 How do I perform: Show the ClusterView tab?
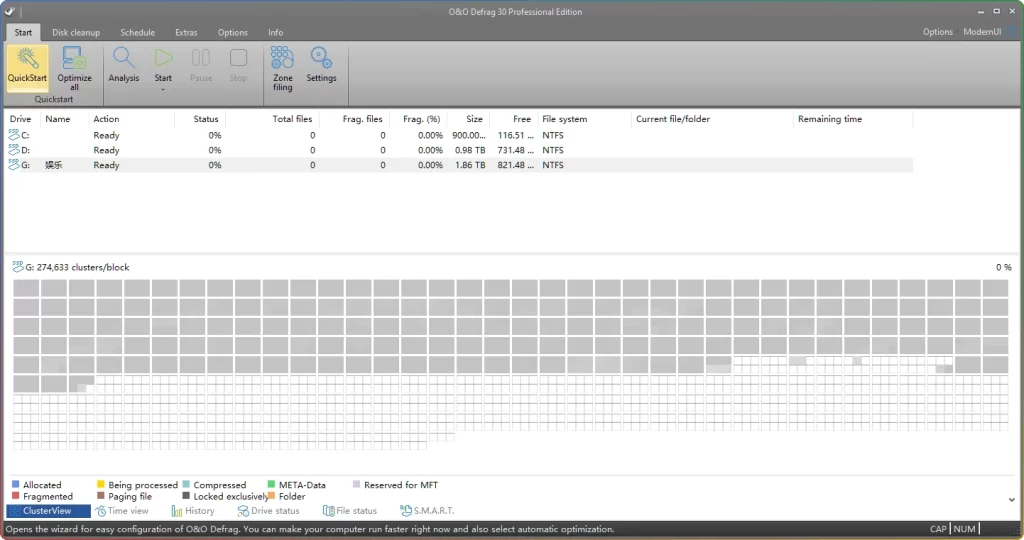(48, 511)
